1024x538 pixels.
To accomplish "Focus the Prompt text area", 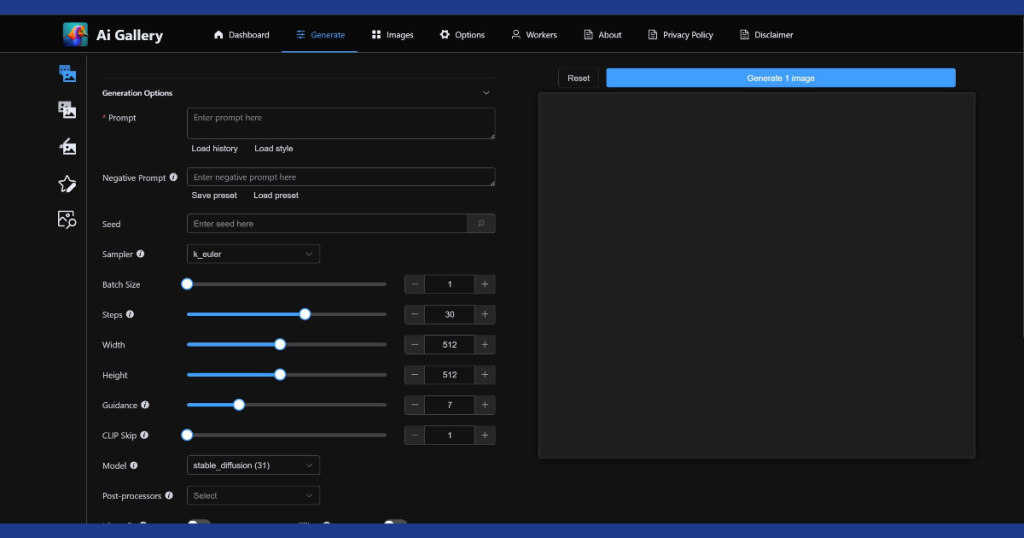I will tap(341, 123).
